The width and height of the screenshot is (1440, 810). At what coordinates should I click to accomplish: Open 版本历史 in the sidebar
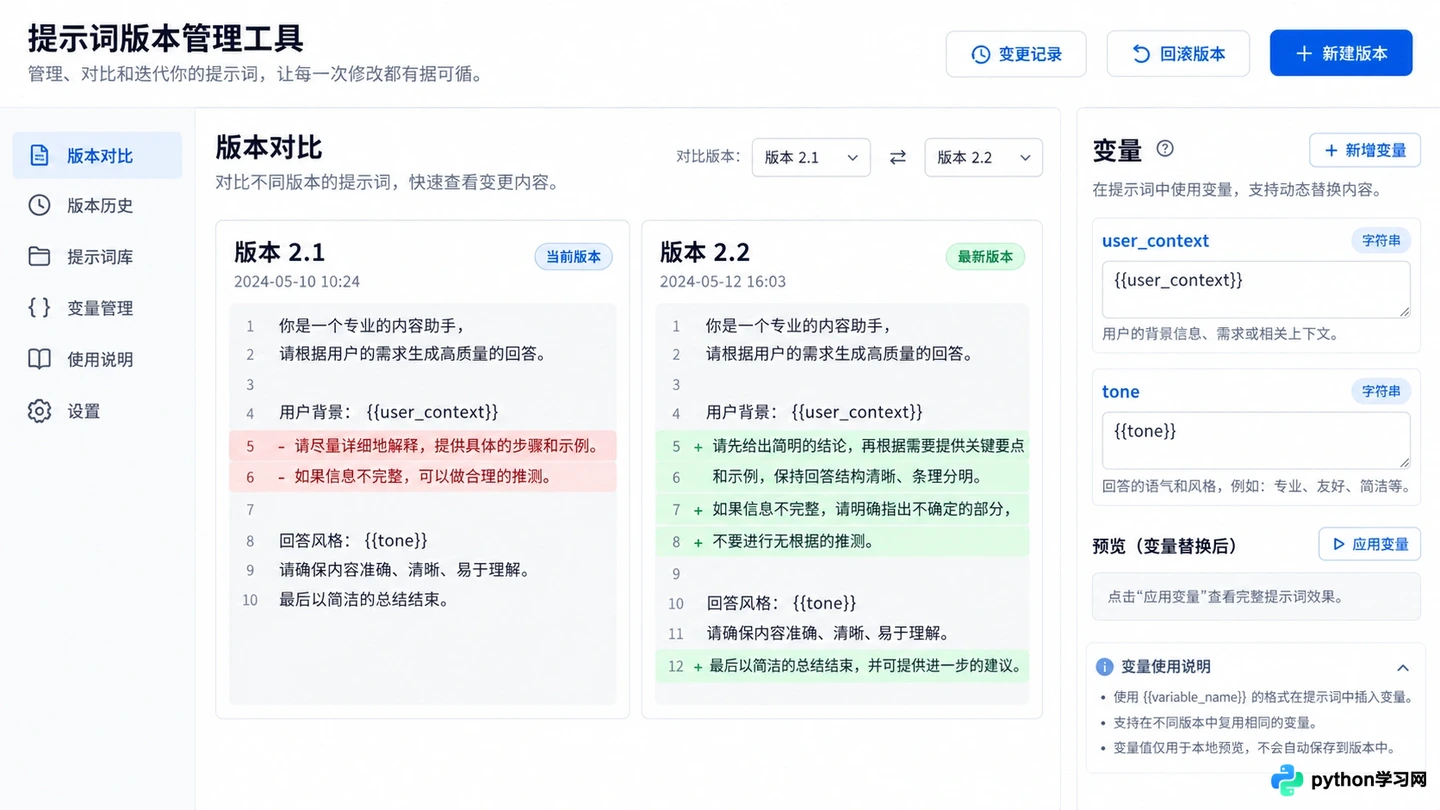point(97,205)
